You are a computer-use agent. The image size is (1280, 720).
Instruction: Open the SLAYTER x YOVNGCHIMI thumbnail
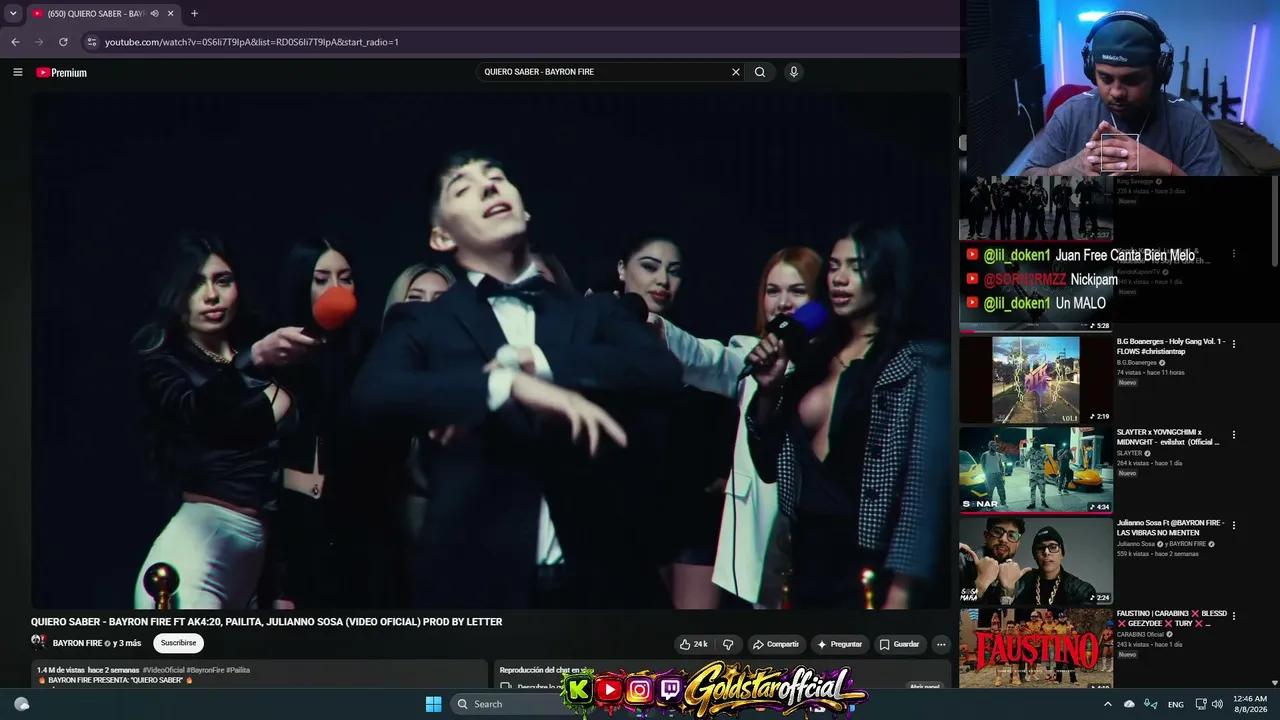(1036, 470)
